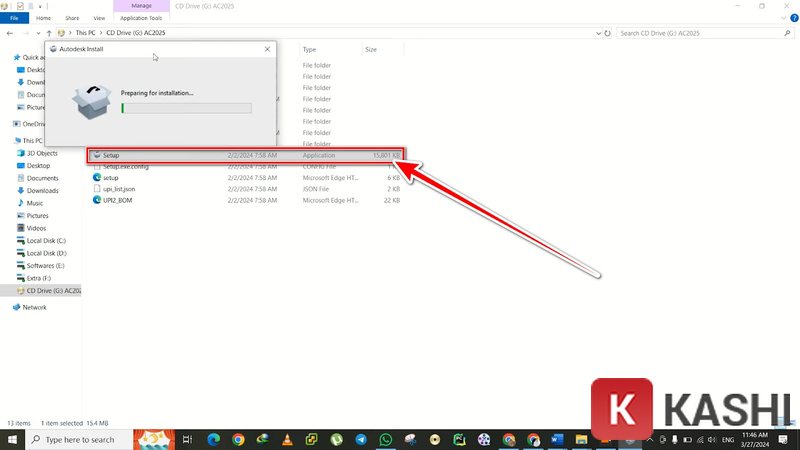Screen dimensions: 800x450
Task: Open the Windows Start menu
Action: click(12, 439)
